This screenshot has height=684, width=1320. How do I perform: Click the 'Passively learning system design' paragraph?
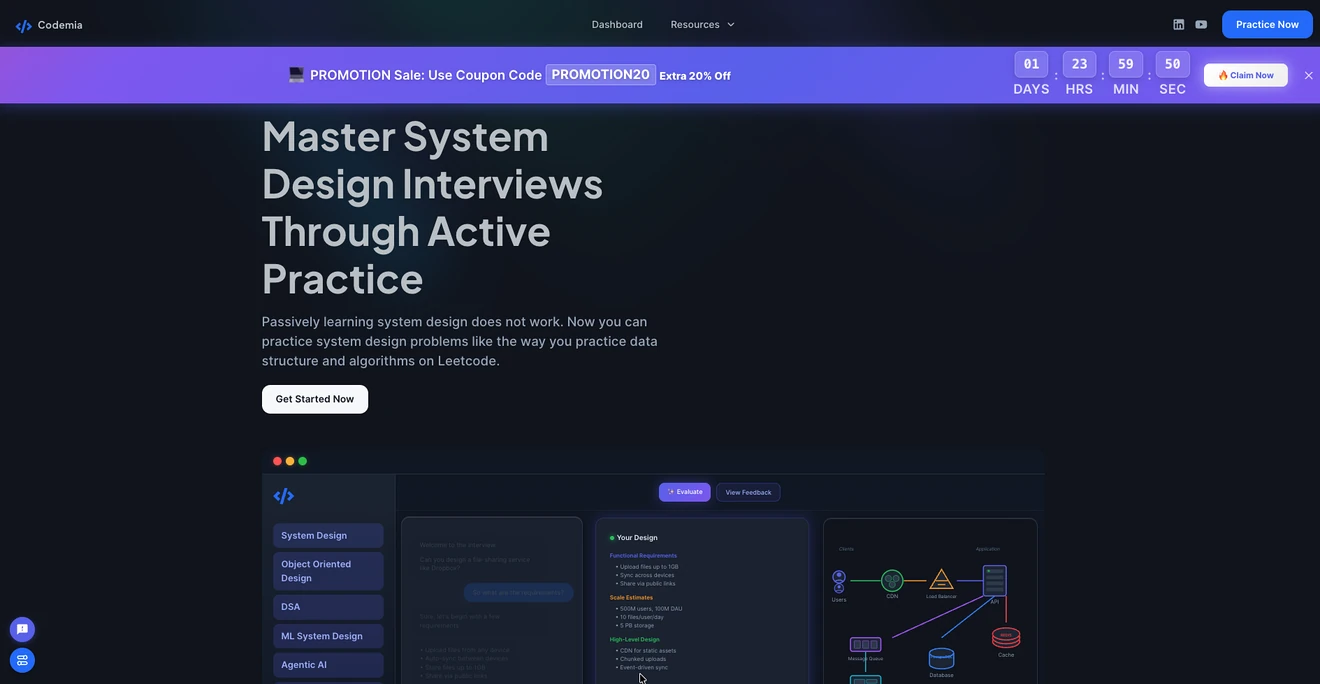point(460,341)
